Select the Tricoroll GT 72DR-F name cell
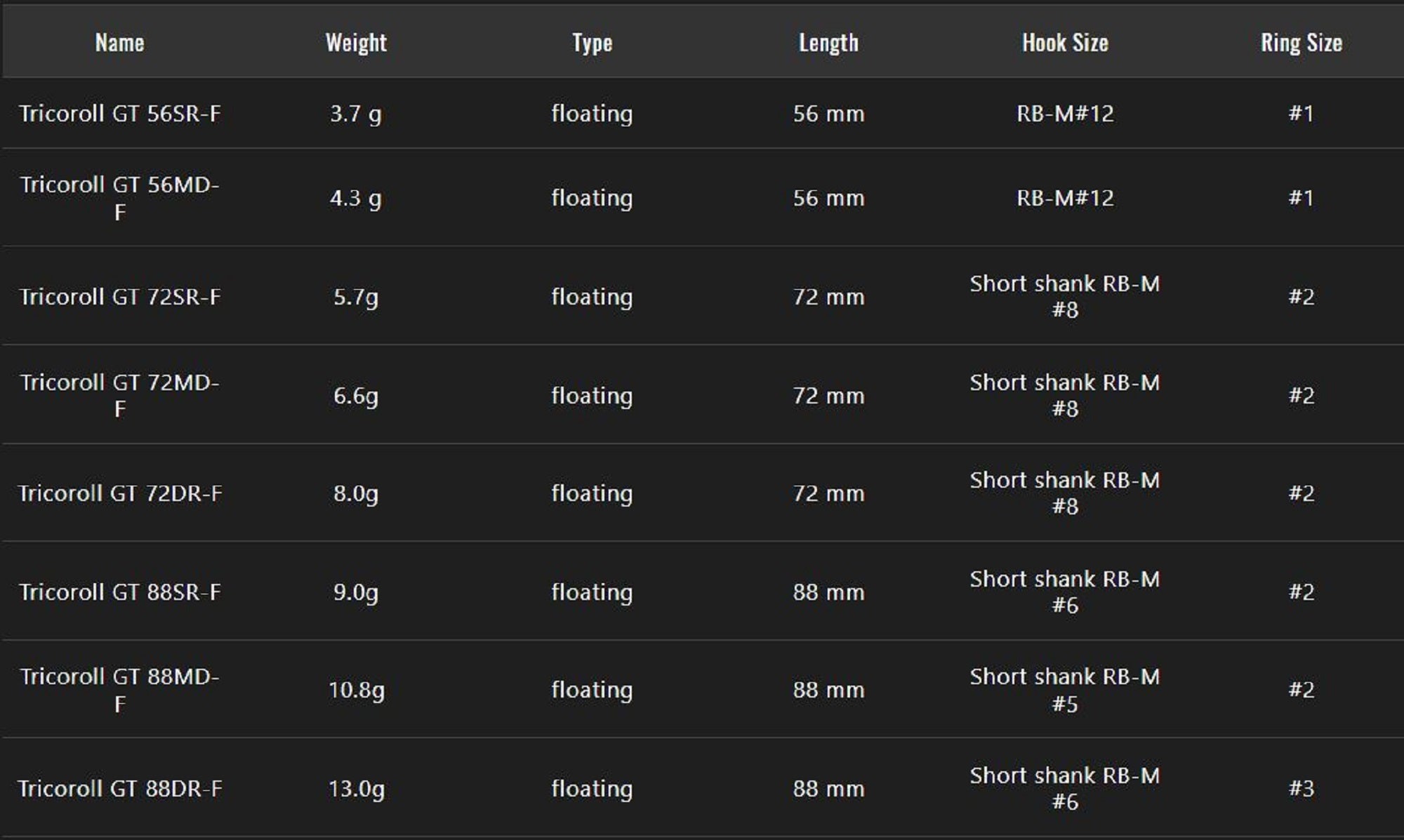 tap(119, 493)
